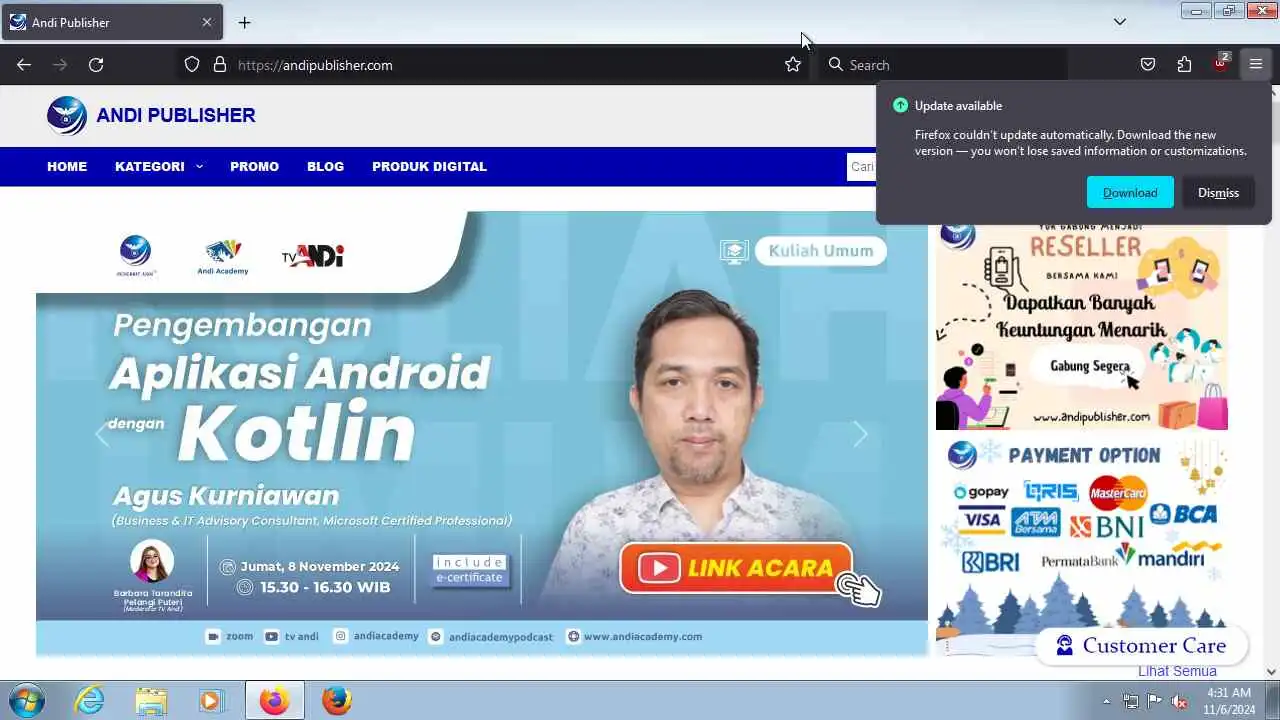Open the Action Center flag icon

pyautogui.click(x=1154, y=701)
